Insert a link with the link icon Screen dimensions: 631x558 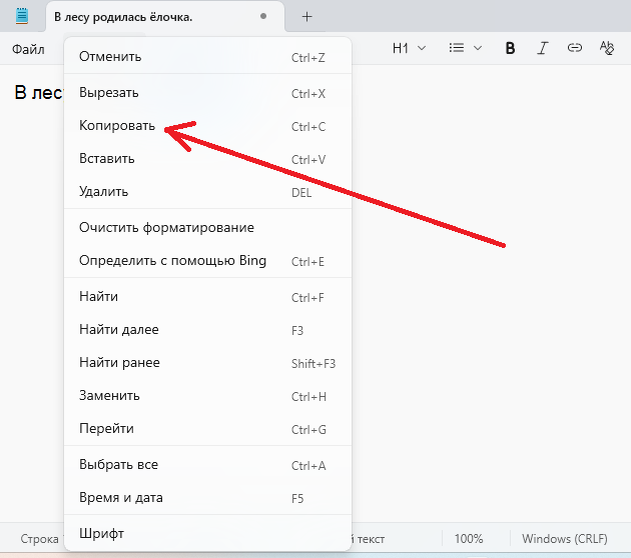[x=574, y=48]
